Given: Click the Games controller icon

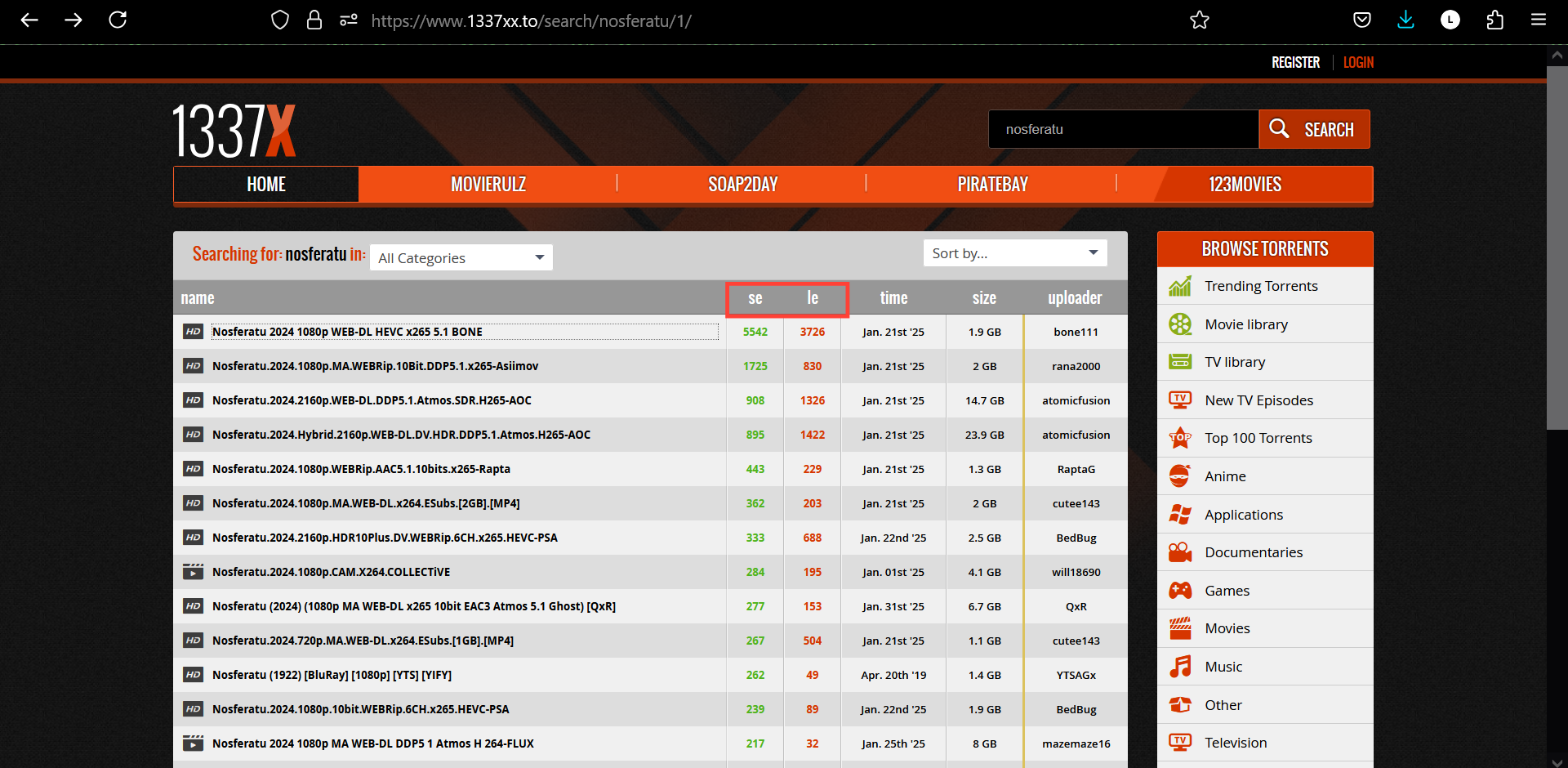Looking at the screenshot, I should coord(1180,591).
